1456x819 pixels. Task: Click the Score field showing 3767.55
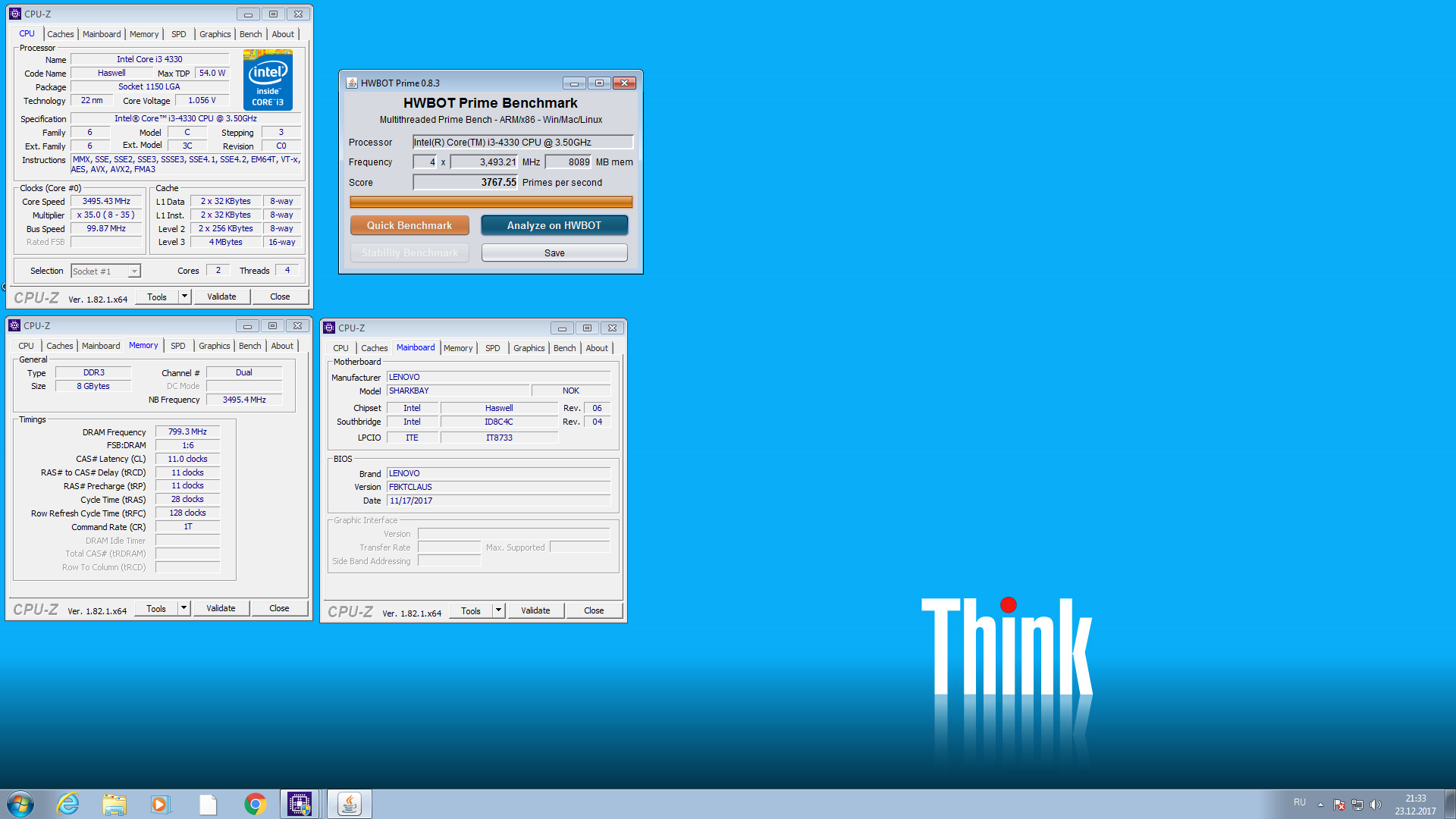(x=466, y=182)
